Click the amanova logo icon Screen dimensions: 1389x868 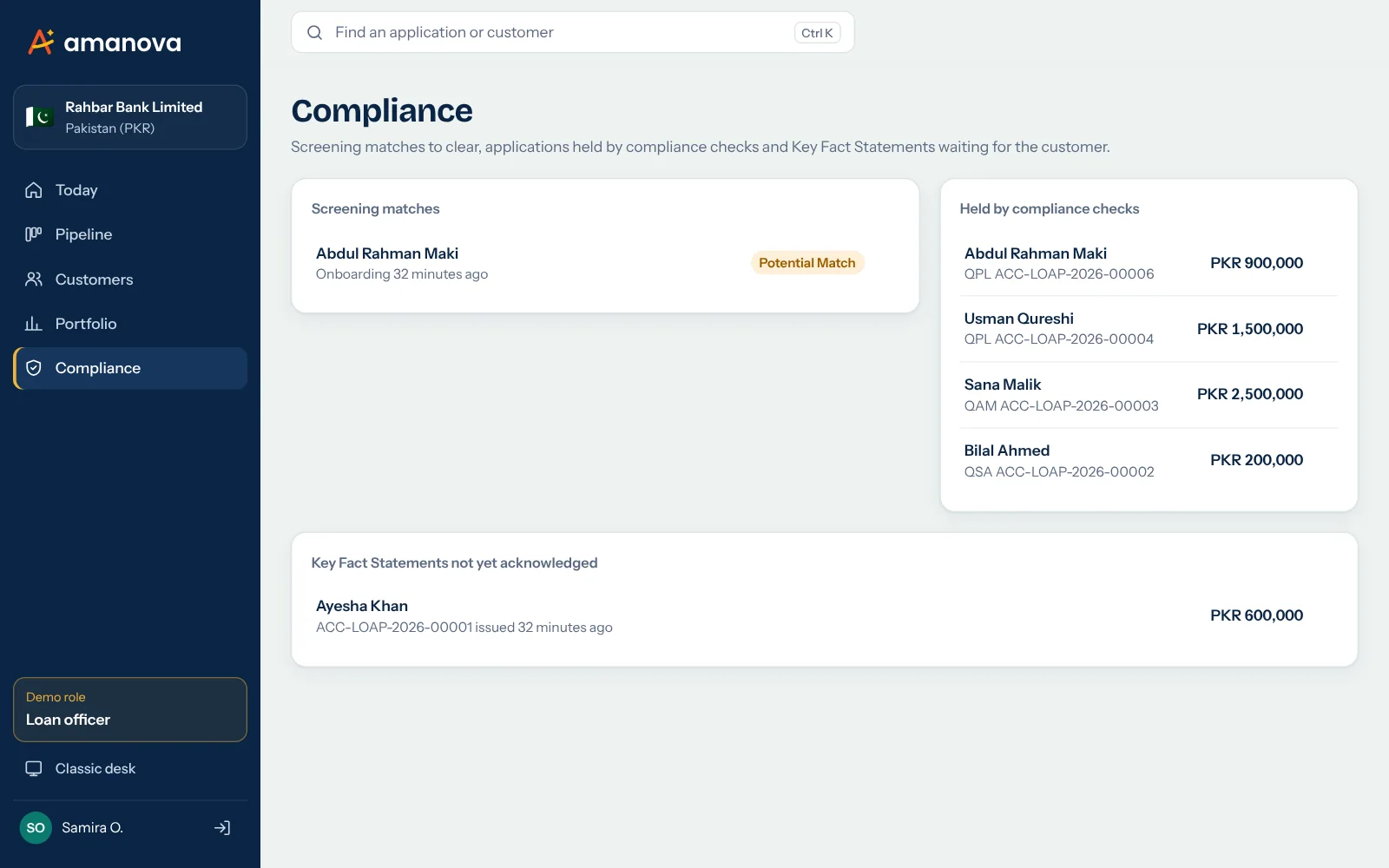(41, 42)
